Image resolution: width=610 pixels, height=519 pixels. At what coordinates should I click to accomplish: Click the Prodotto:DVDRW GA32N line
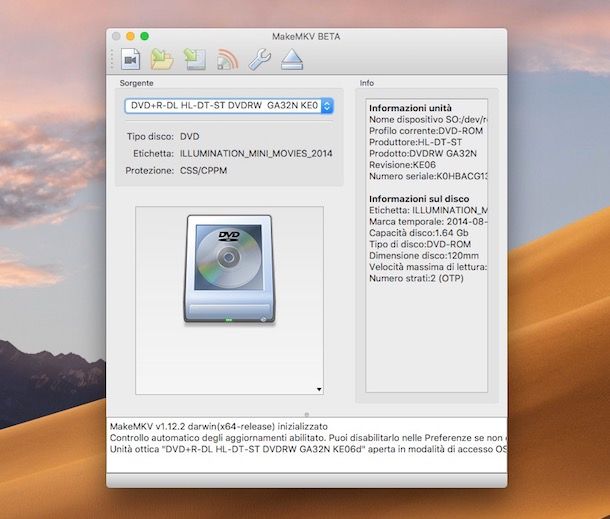(423, 153)
